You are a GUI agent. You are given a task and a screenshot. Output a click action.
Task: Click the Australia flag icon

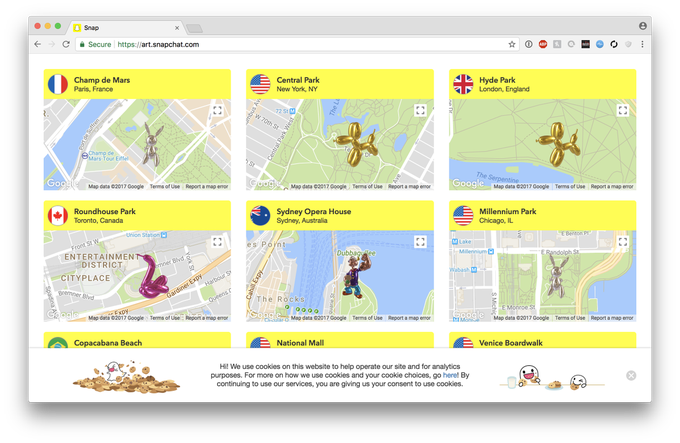(x=260, y=215)
